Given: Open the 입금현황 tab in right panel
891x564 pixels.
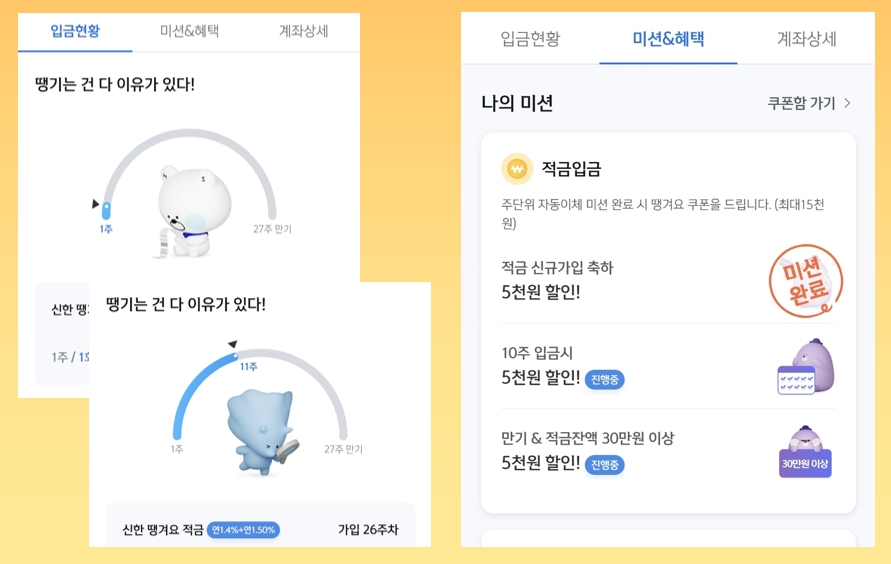Looking at the screenshot, I should (x=530, y=39).
